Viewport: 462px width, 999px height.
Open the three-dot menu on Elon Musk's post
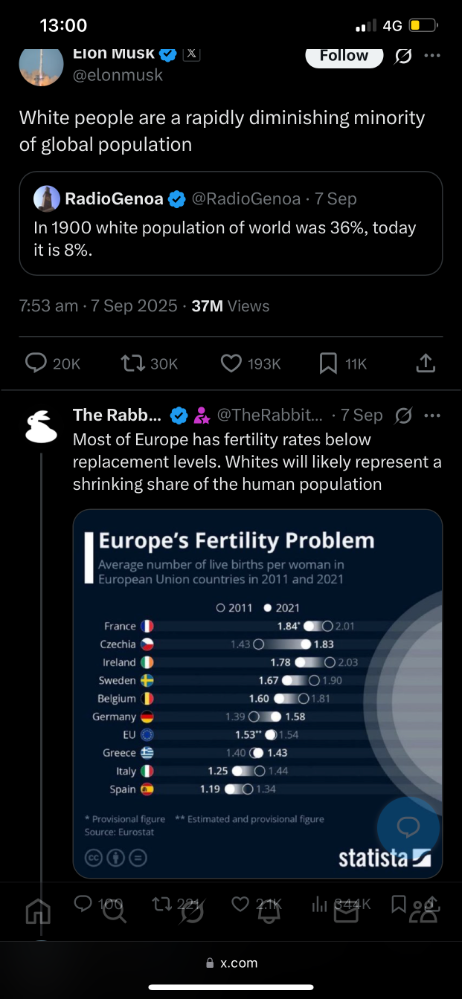pos(432,55)
